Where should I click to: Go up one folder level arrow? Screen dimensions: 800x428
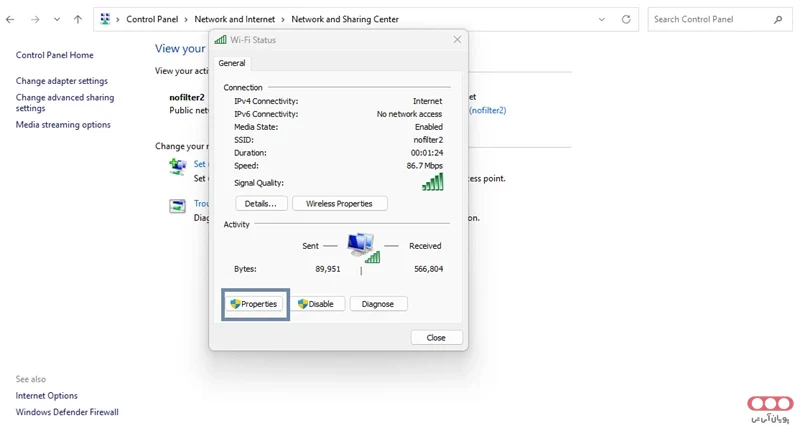(78, 19)
